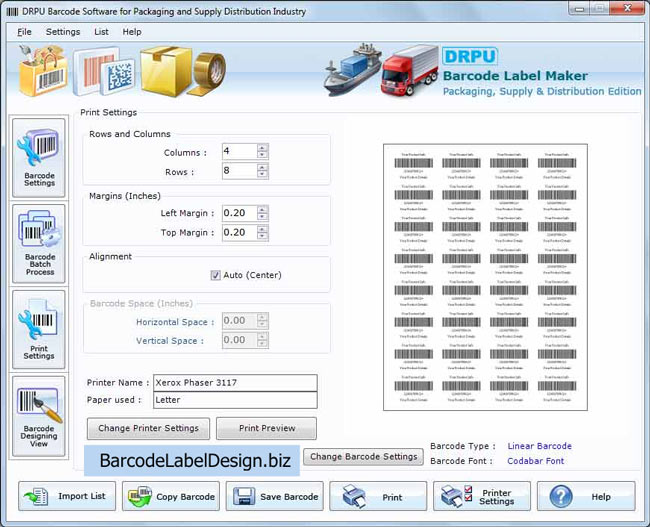
Task: Open the Settings menu
Action: click(63, 32)
